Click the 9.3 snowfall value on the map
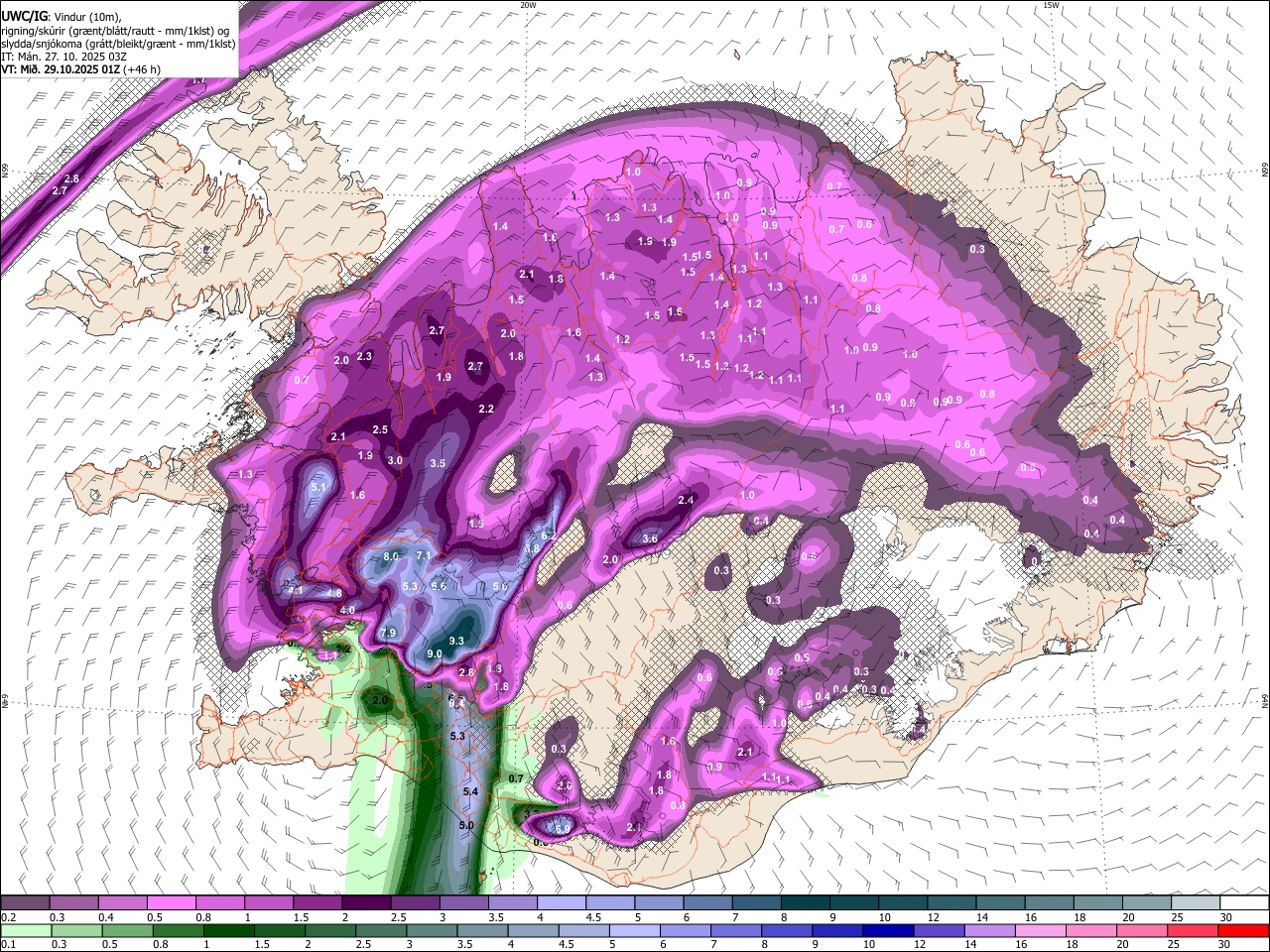The height and width of the screenshot is (952, 1270). pos(456,642)
